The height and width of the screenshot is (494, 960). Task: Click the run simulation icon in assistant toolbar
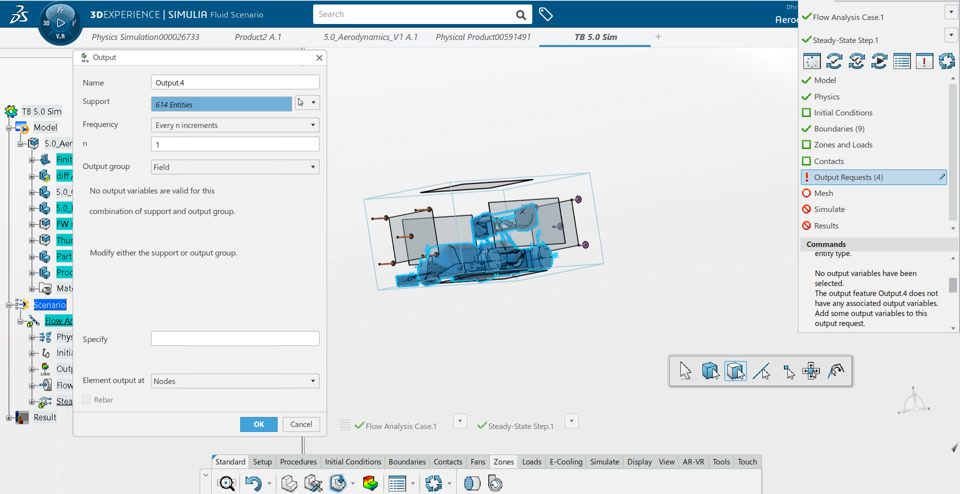click(x=879, y=61)
